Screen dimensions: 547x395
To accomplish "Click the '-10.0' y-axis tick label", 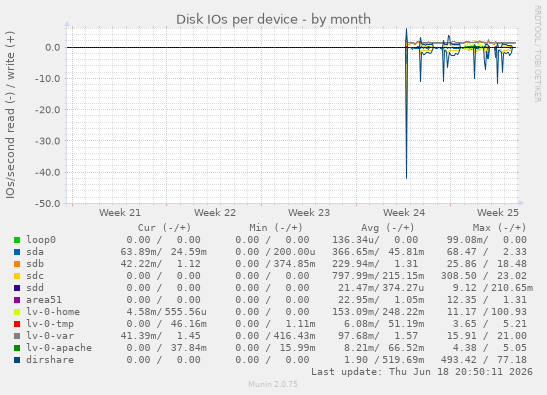I will coord(47,79).
